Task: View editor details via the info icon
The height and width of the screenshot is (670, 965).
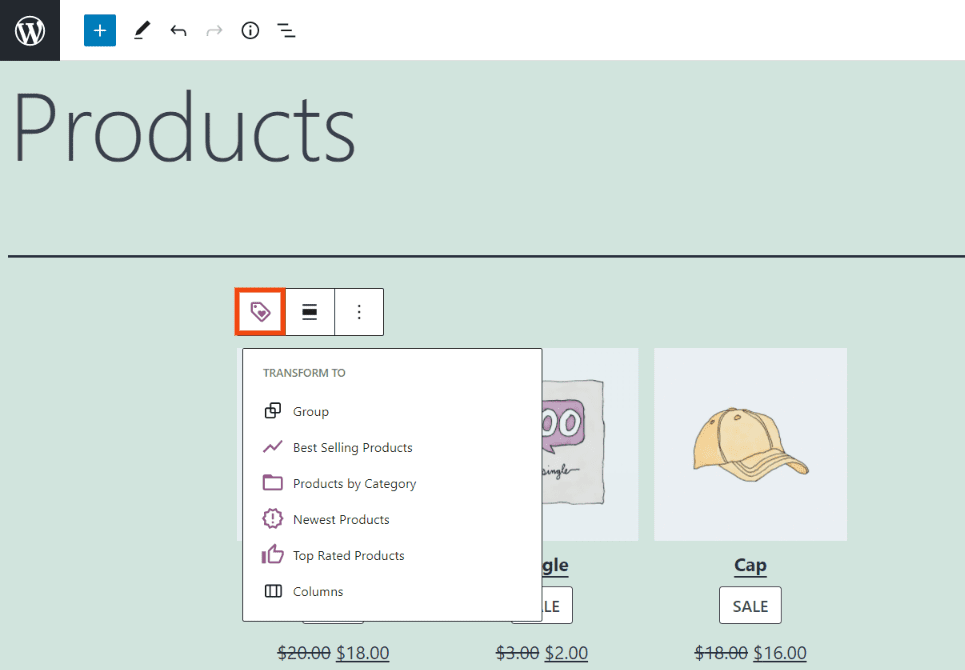Action: [x=250, y=30]
